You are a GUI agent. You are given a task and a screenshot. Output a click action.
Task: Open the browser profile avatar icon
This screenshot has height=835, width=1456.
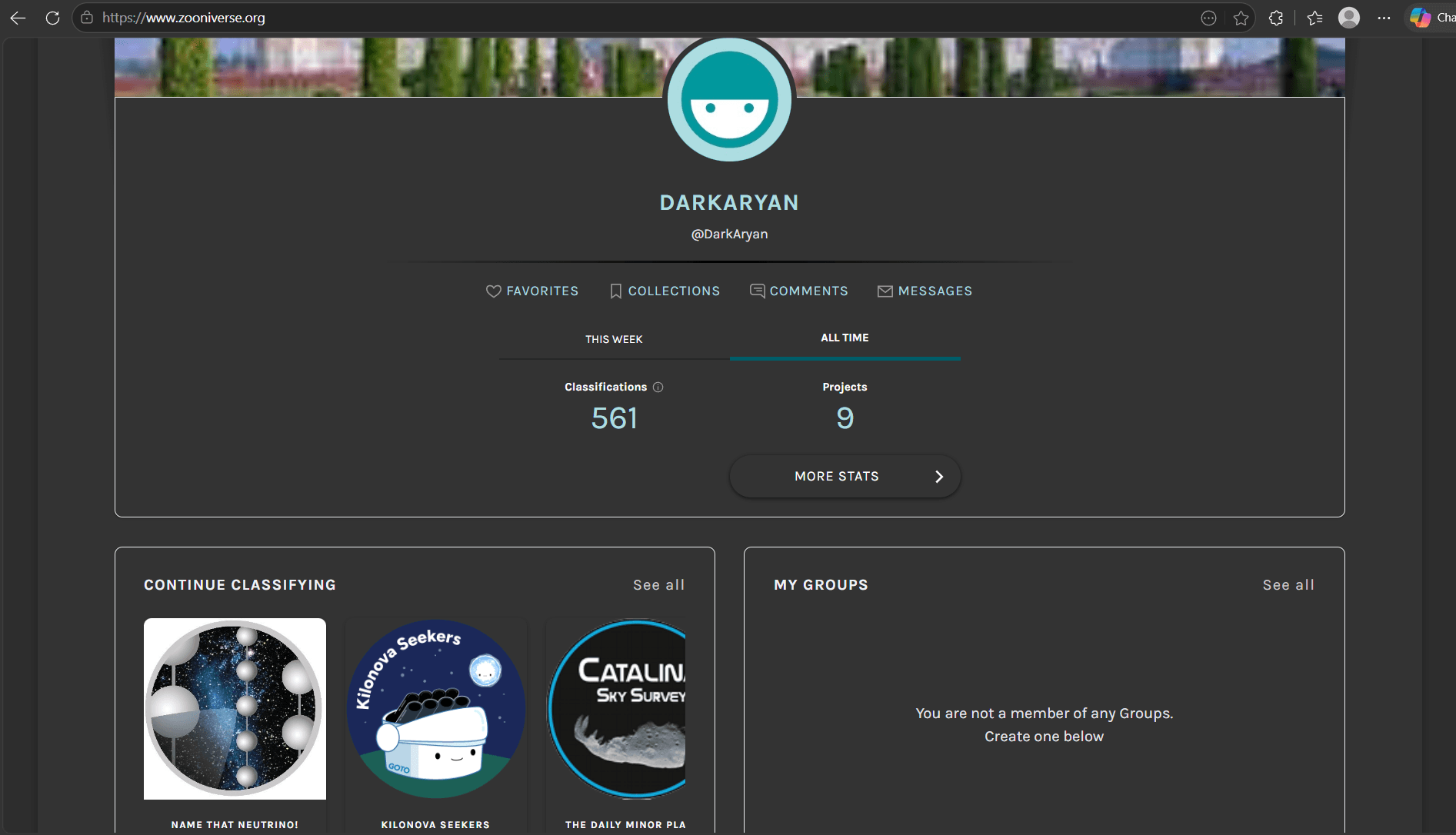point(1349,18)
